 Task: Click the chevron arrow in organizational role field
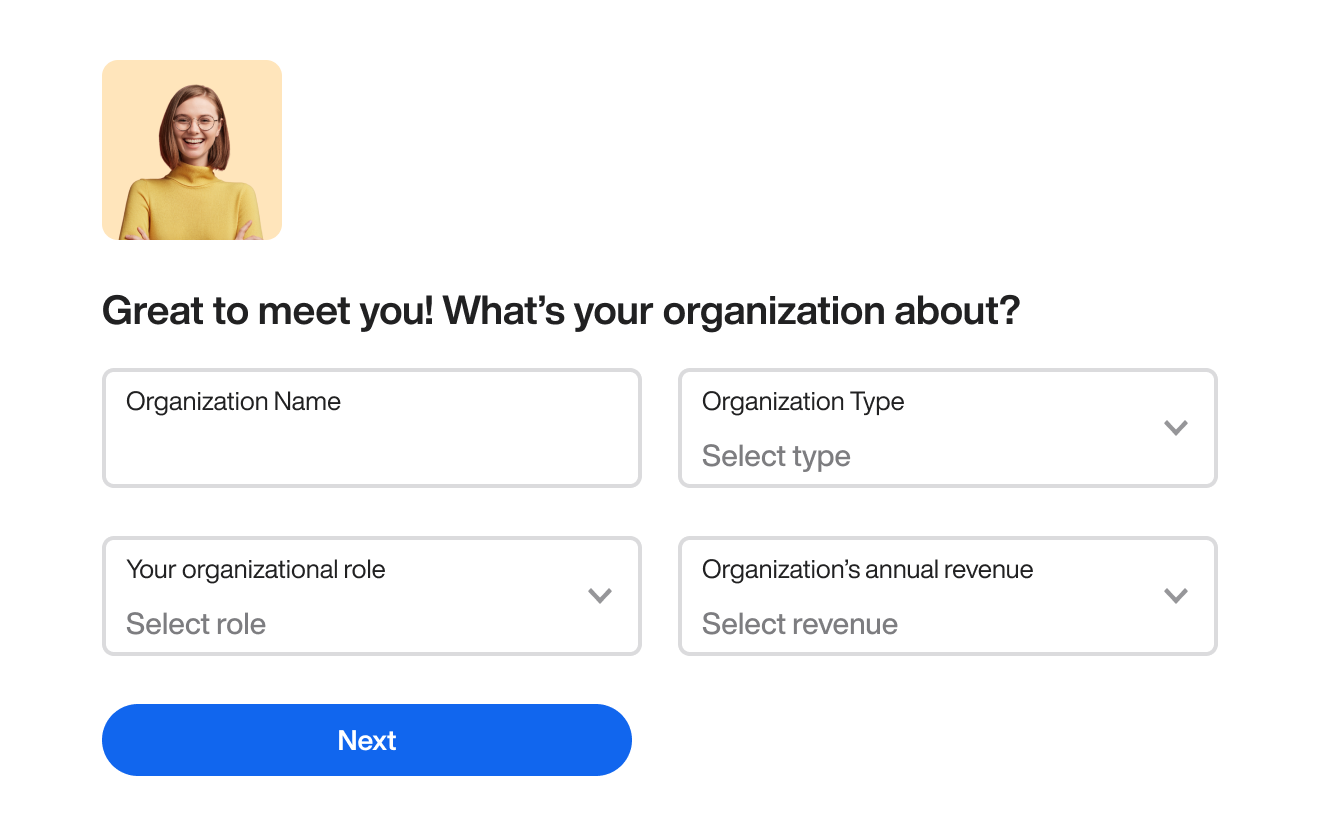(x=600, y=596)
